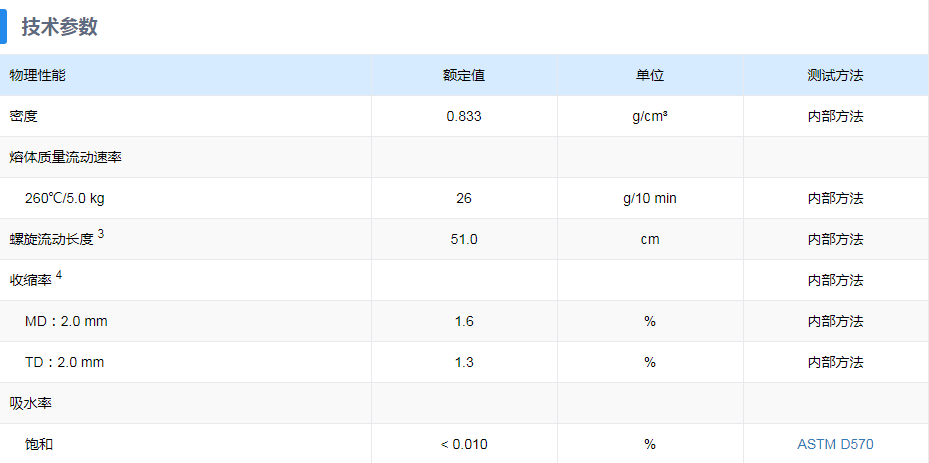Screen dimensions: 929x463
Task: Click the 饱和 sub-row label
Action: coord(39,444)
